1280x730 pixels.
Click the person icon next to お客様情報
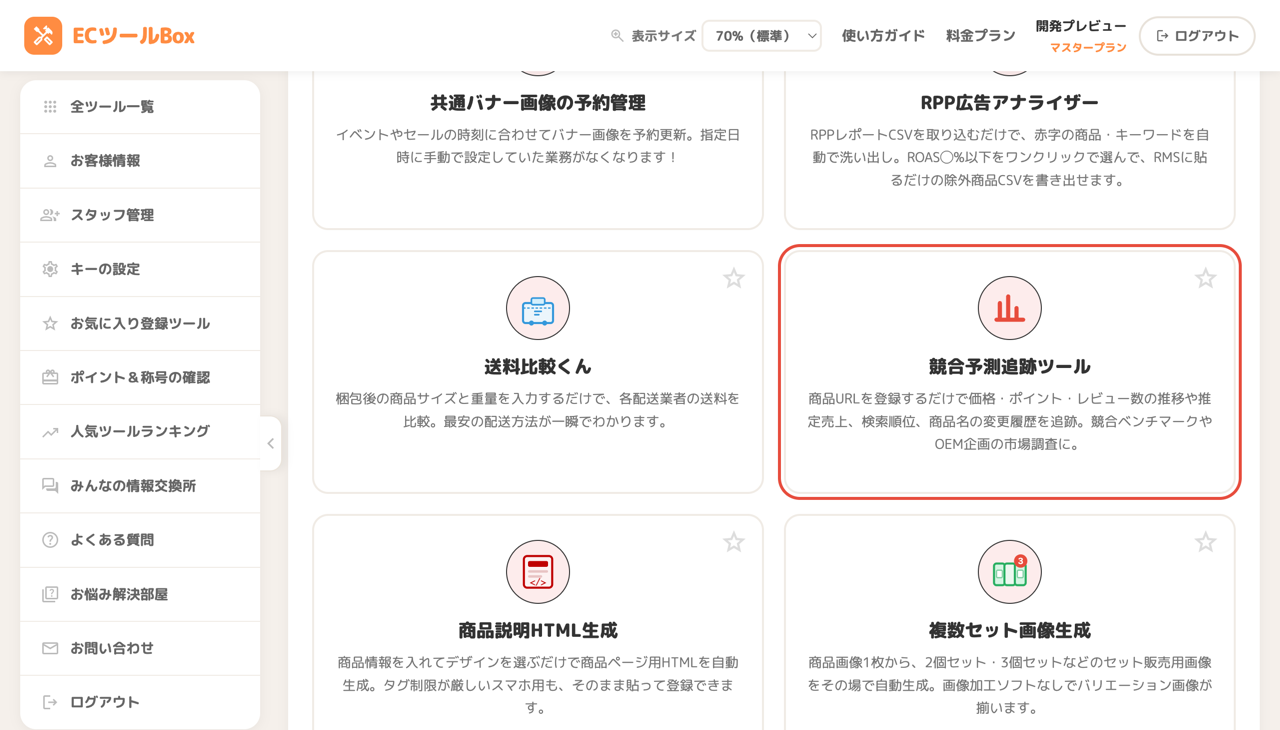(x=50, y=161)
